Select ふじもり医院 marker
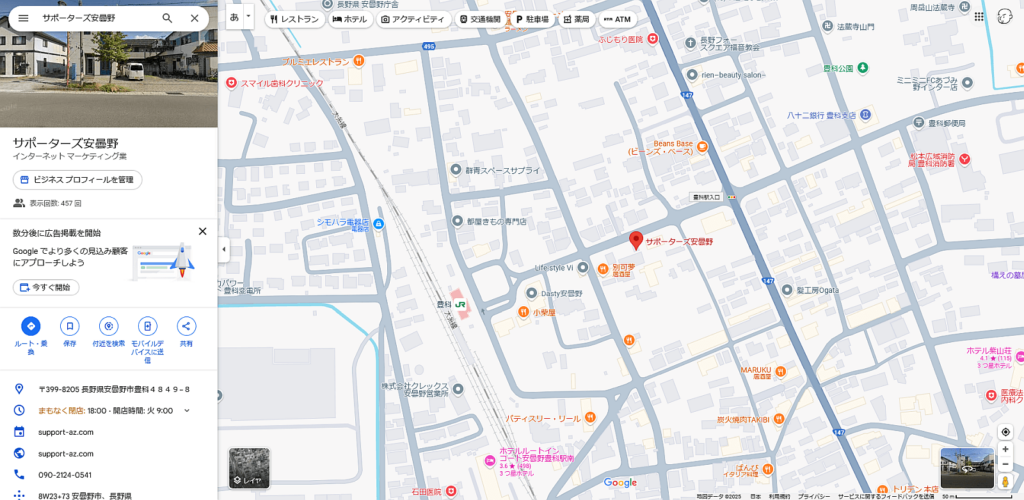The height and width of the screenshot is (500, 1024). click(x=652, y=40)
